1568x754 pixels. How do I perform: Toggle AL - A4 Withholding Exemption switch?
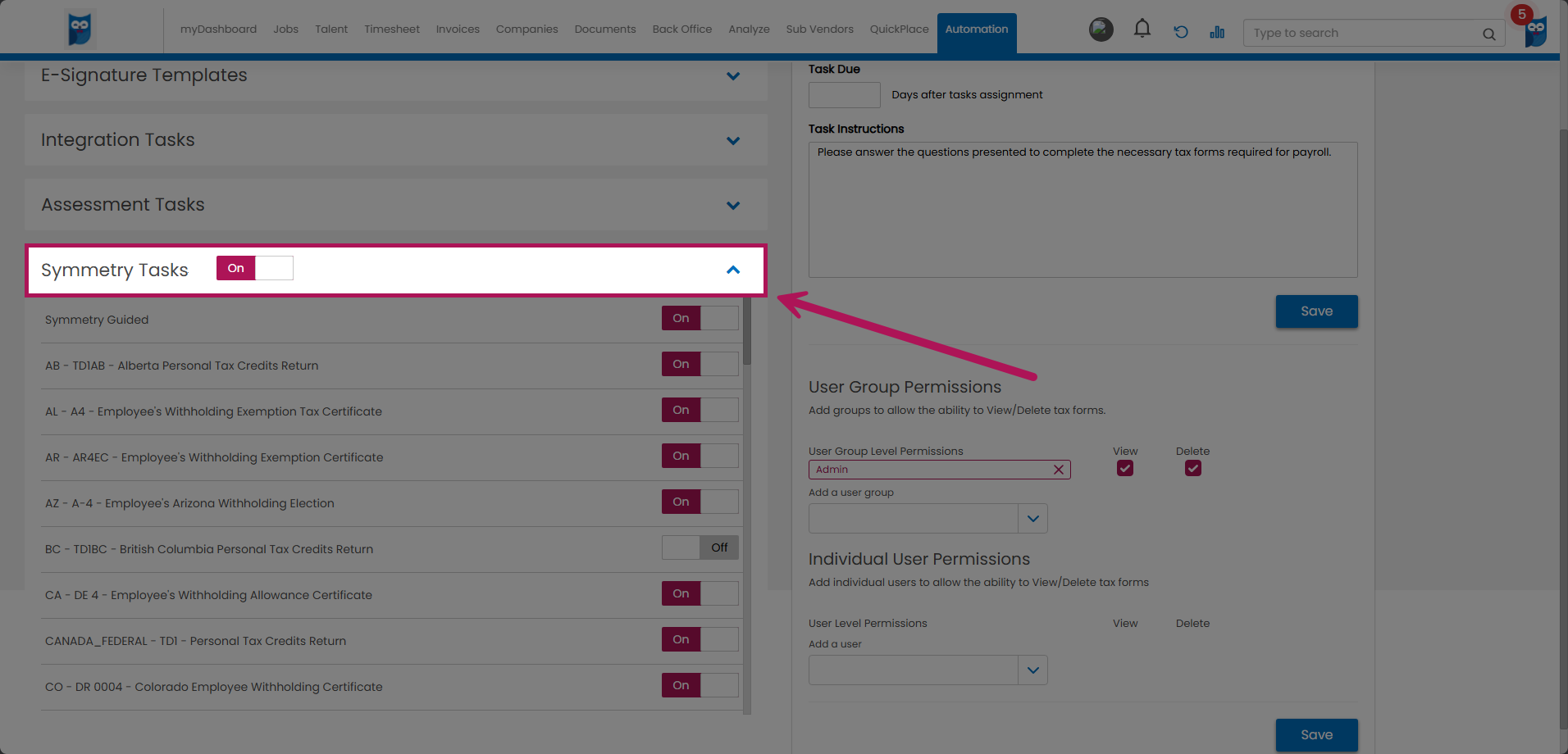(700, 410)
